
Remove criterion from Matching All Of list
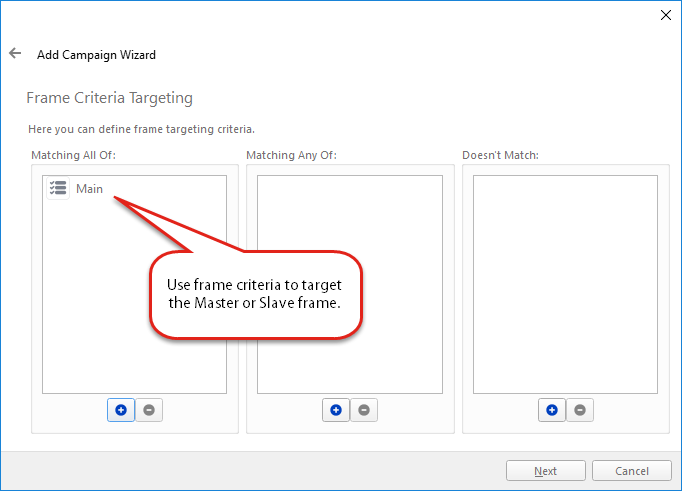pyautogui.click(x=148, y=410)
